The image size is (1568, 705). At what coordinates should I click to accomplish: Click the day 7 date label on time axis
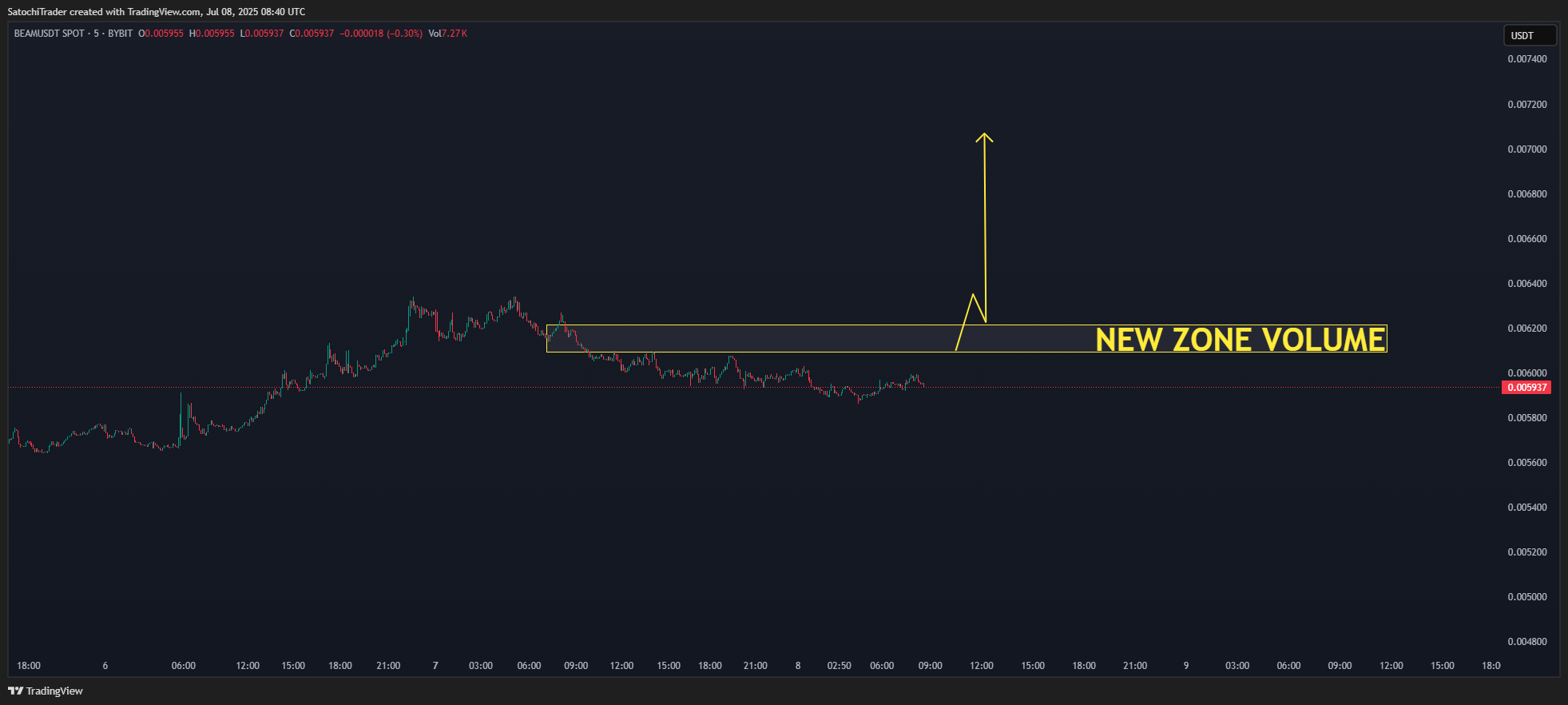[435, 666]
